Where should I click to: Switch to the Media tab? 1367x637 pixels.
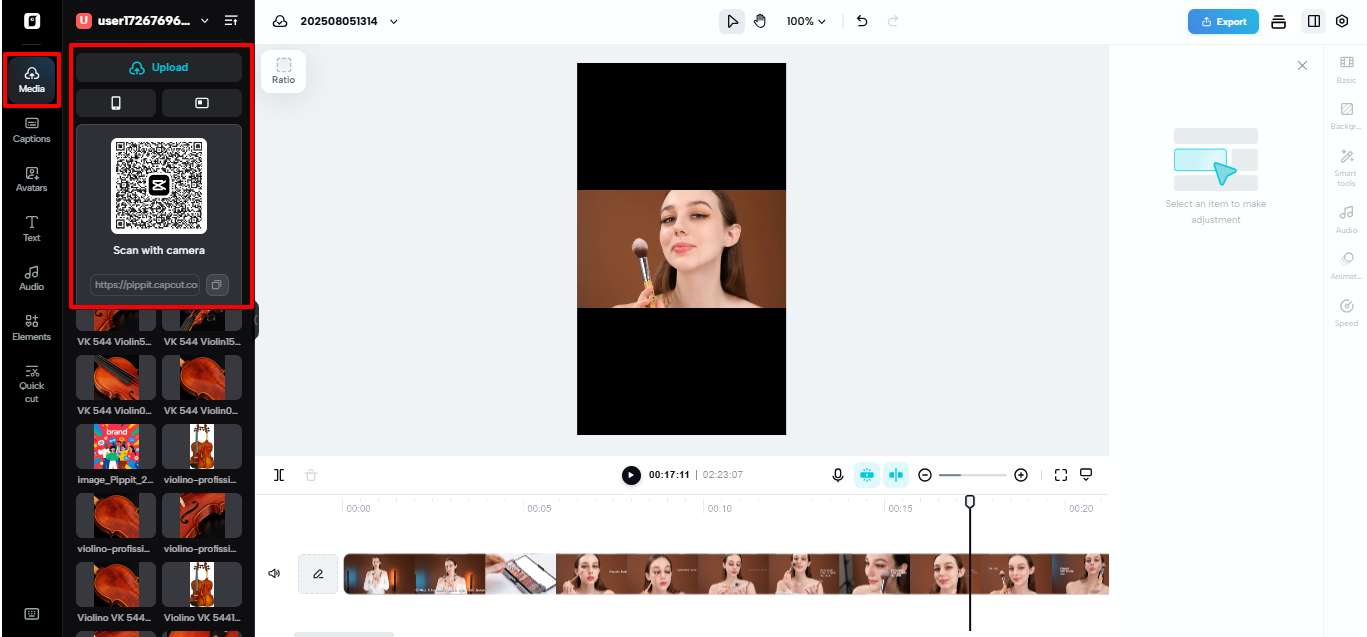tap(31, 81)
